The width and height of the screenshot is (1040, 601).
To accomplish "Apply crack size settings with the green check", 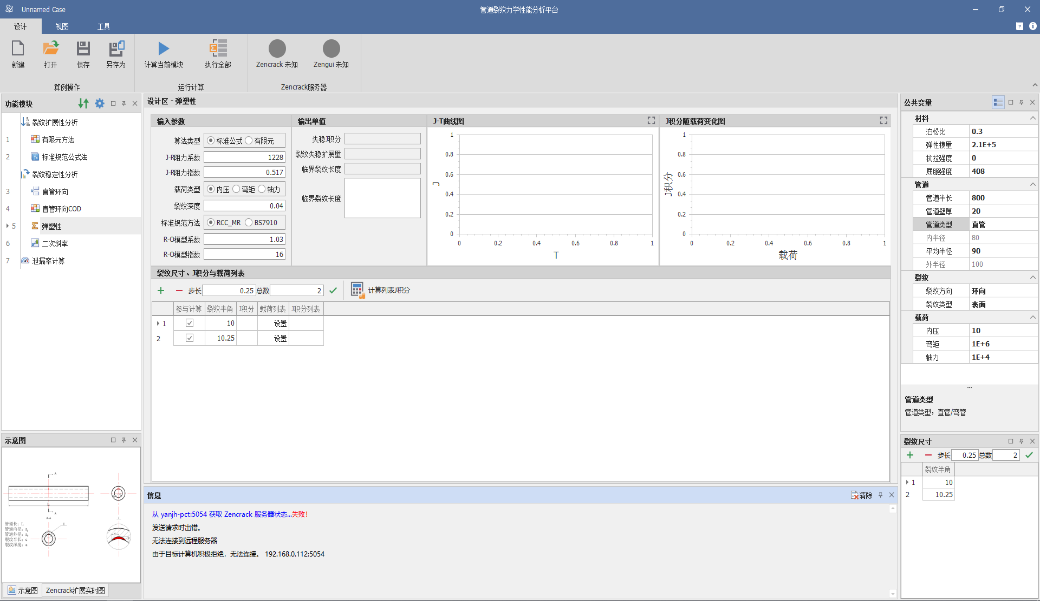I will point(1029,455).
